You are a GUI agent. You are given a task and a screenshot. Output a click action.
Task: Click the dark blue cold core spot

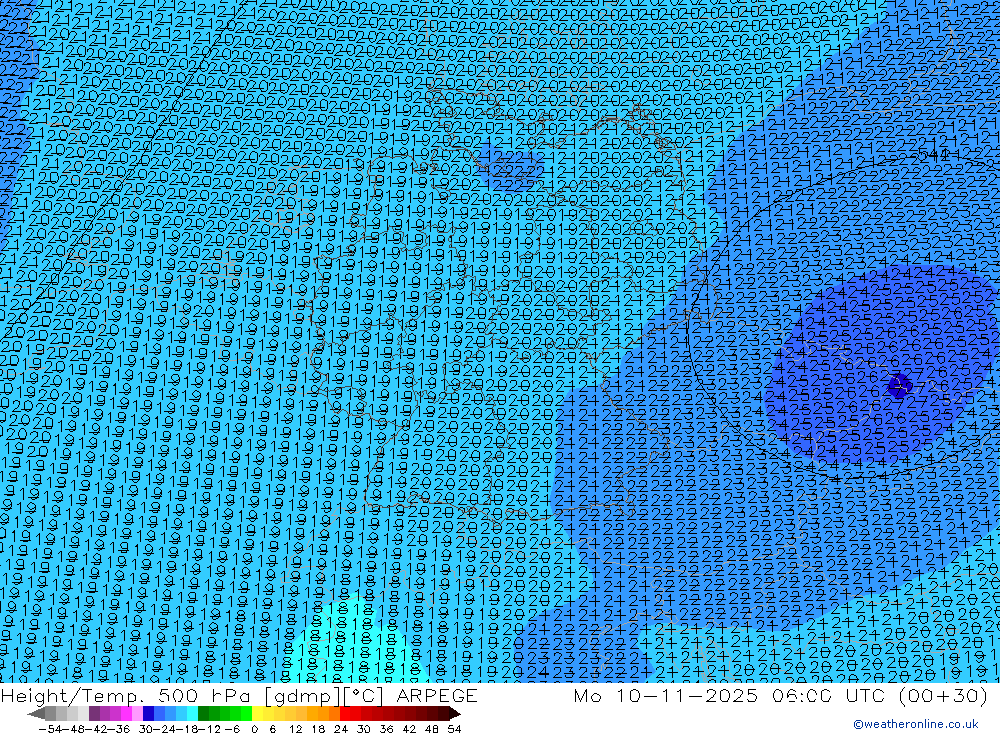[x=899, y=386]
